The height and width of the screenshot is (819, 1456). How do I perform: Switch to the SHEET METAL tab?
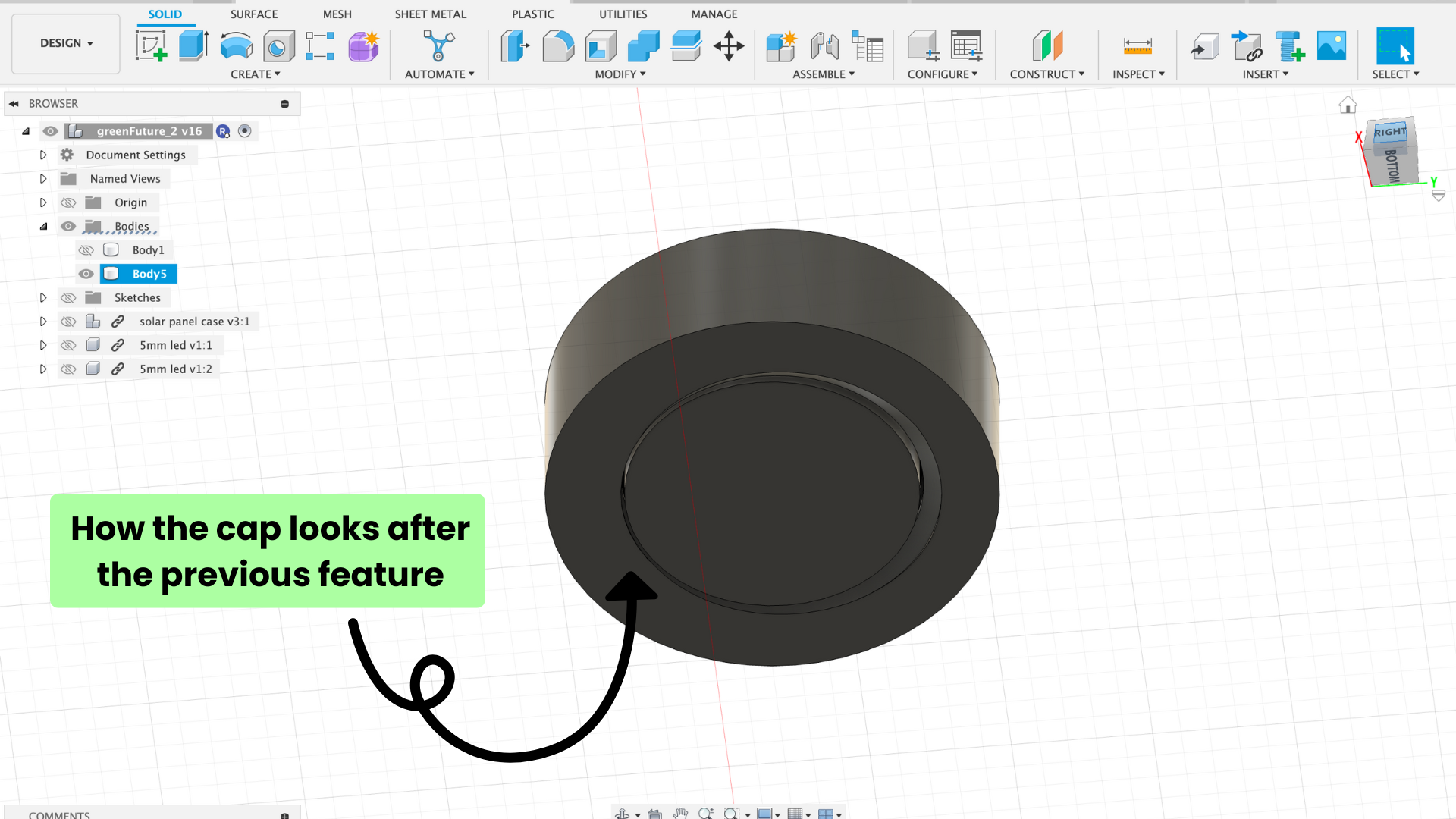[x=431, y=14]
